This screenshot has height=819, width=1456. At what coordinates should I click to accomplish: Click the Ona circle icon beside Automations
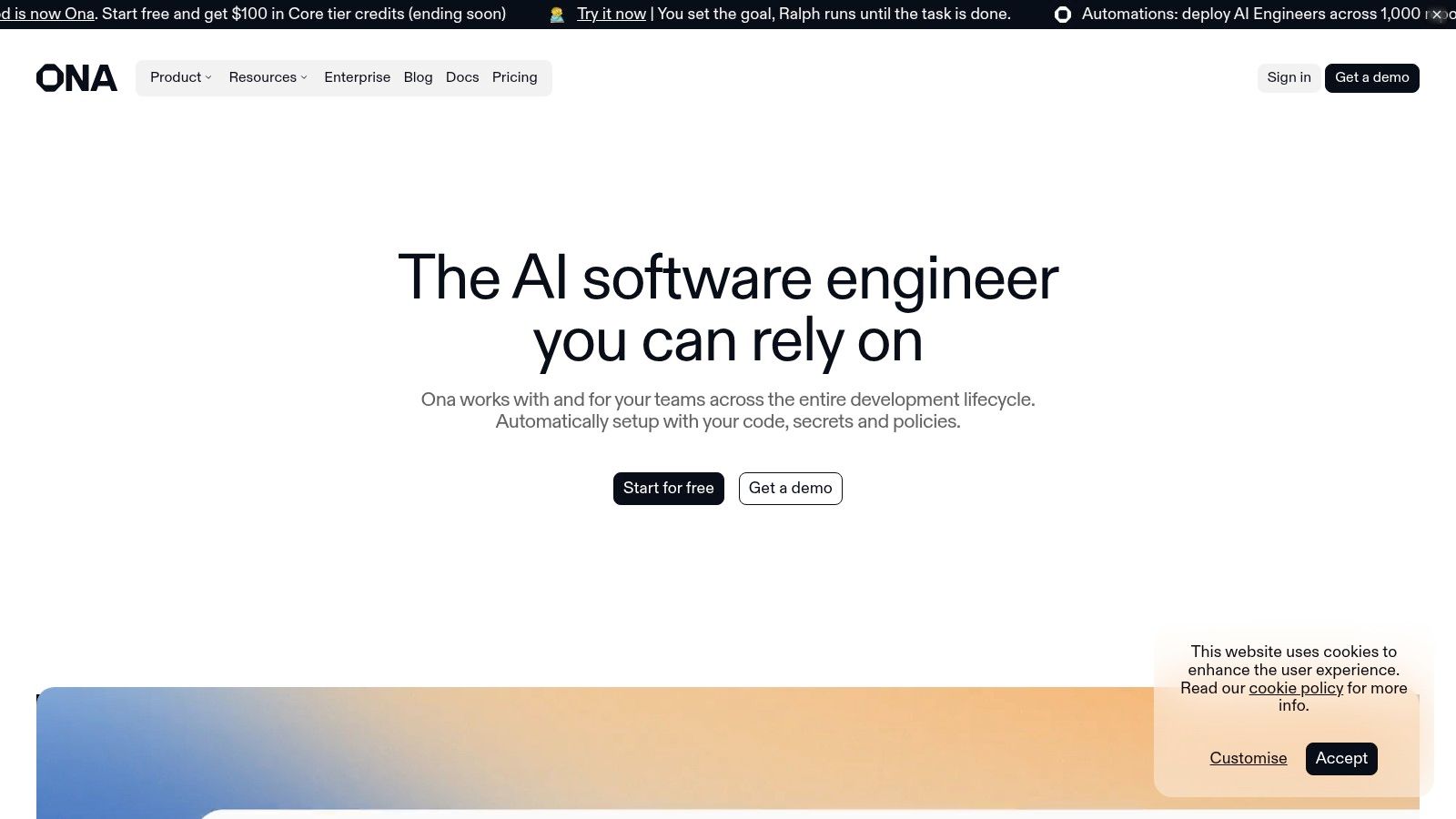pyautogui.click(x=1062, y=15)
